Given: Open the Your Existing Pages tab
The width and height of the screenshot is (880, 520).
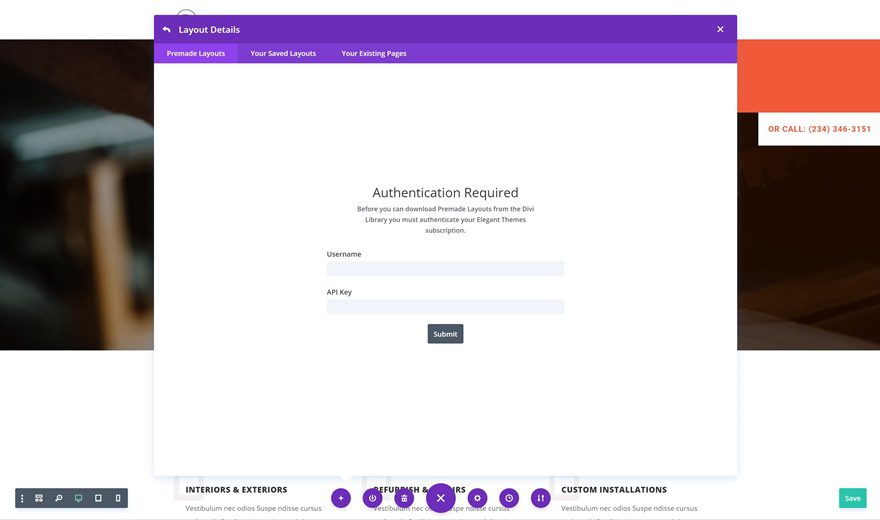Looking at the screenshot, I should point(374,53).
